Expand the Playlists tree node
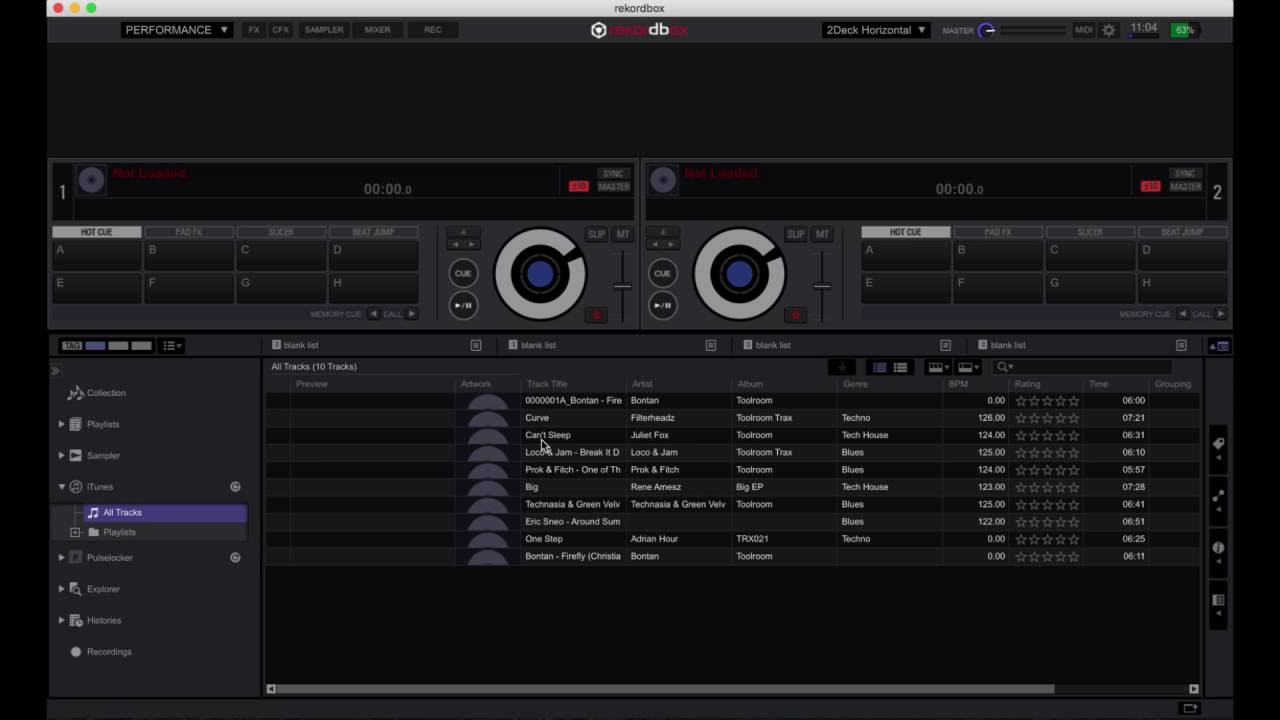The width and height of the screenshot is (1280, 720). pos(61,424)
